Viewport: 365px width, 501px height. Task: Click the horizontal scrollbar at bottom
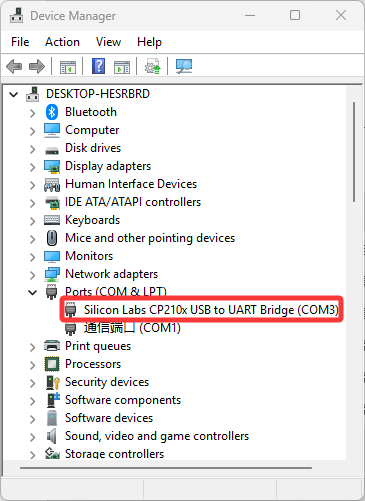click(x=166, y=468)
